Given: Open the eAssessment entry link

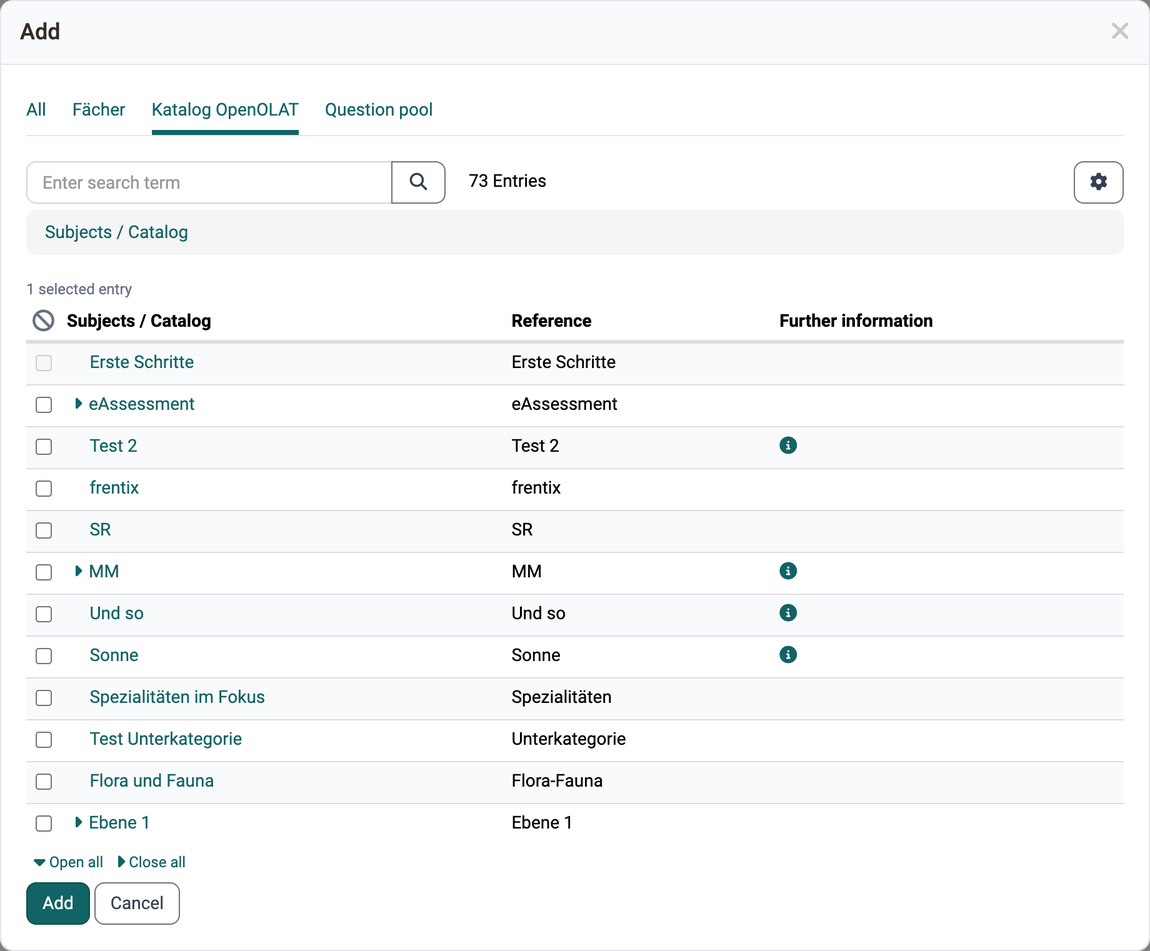Looking at the screenshot, I should [142, 403].
